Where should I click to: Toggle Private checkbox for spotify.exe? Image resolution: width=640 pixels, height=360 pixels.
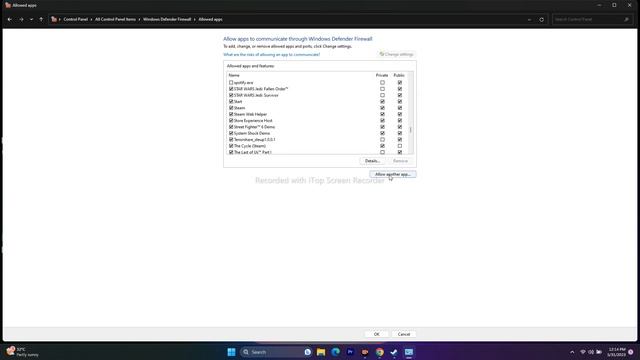(x=382, y=82)
